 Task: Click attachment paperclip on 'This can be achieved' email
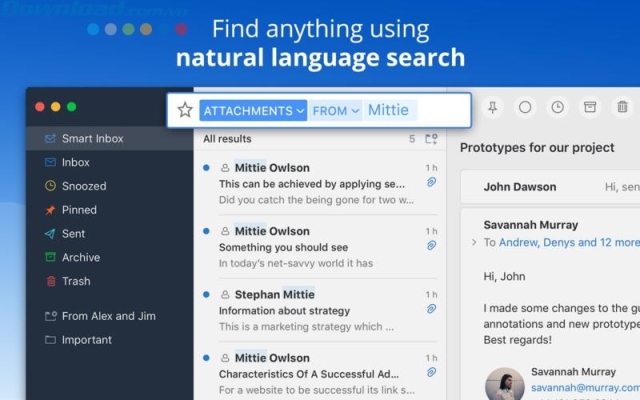(x=431, y=182)
